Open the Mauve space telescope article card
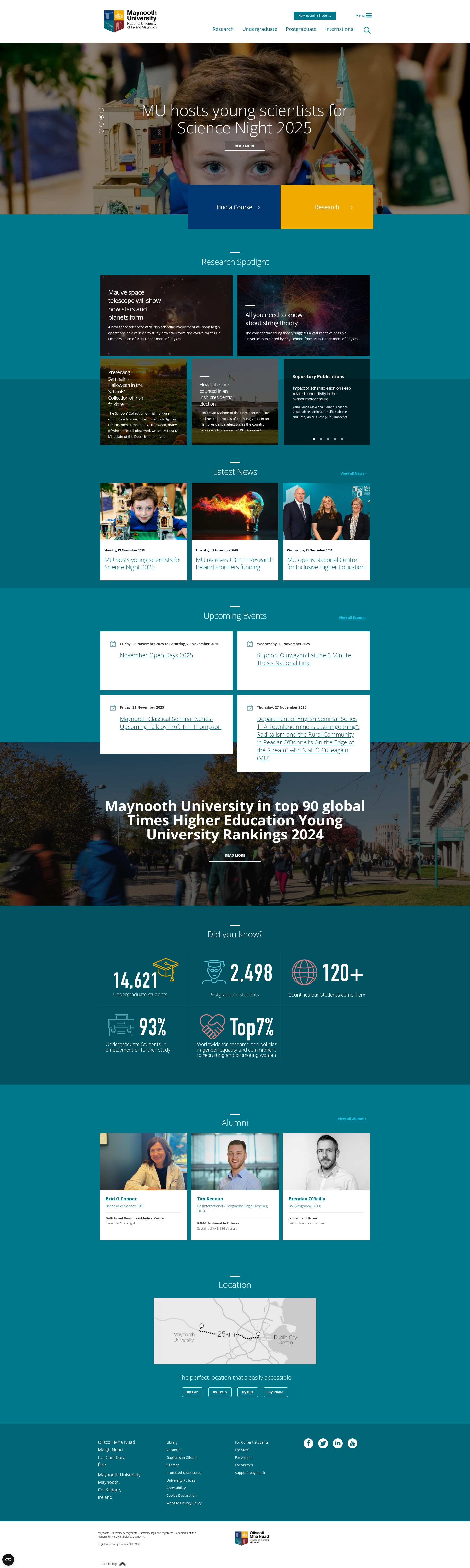470x1568 pixels. pyautogui.click(x=166, y=315)
